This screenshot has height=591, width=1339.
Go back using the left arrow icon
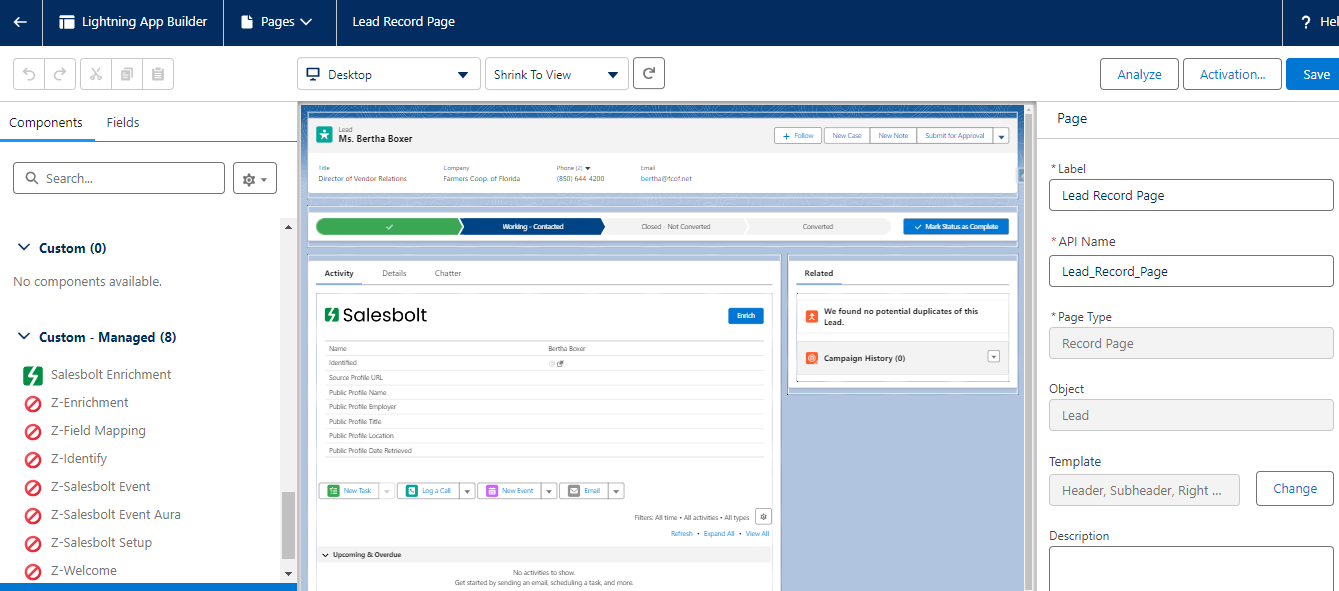click(20, 22)
